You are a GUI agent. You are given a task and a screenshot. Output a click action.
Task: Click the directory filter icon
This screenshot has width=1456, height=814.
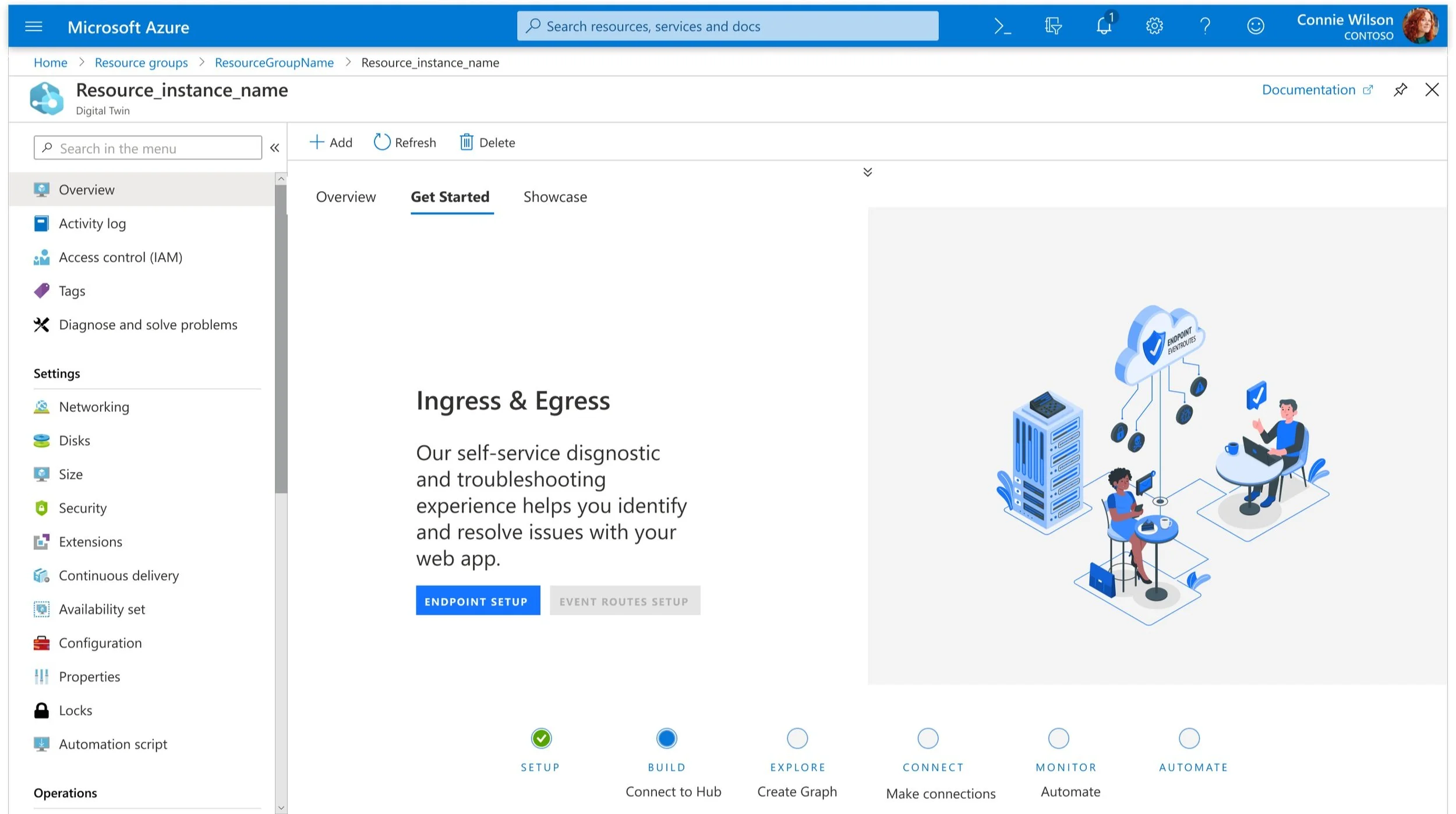1052,26
